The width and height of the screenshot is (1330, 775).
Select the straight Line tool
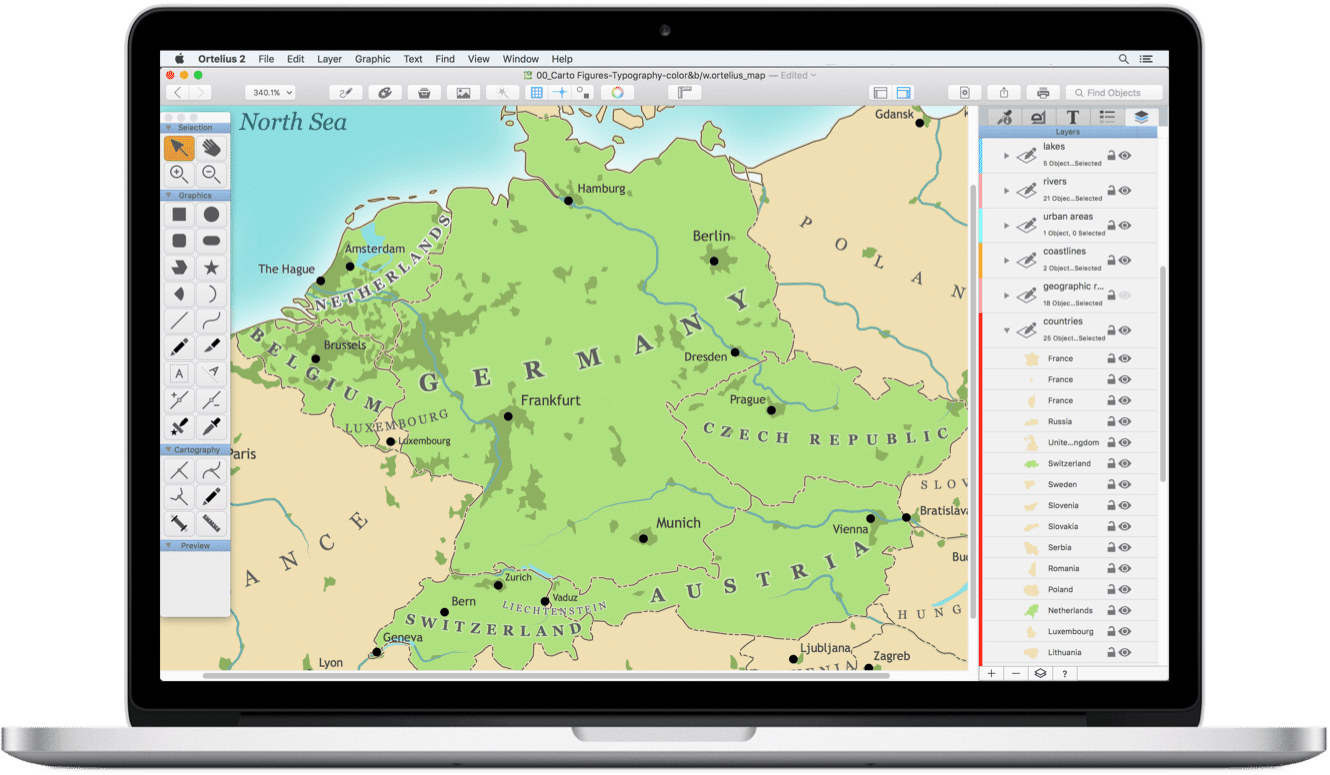(x=179, y=321)
